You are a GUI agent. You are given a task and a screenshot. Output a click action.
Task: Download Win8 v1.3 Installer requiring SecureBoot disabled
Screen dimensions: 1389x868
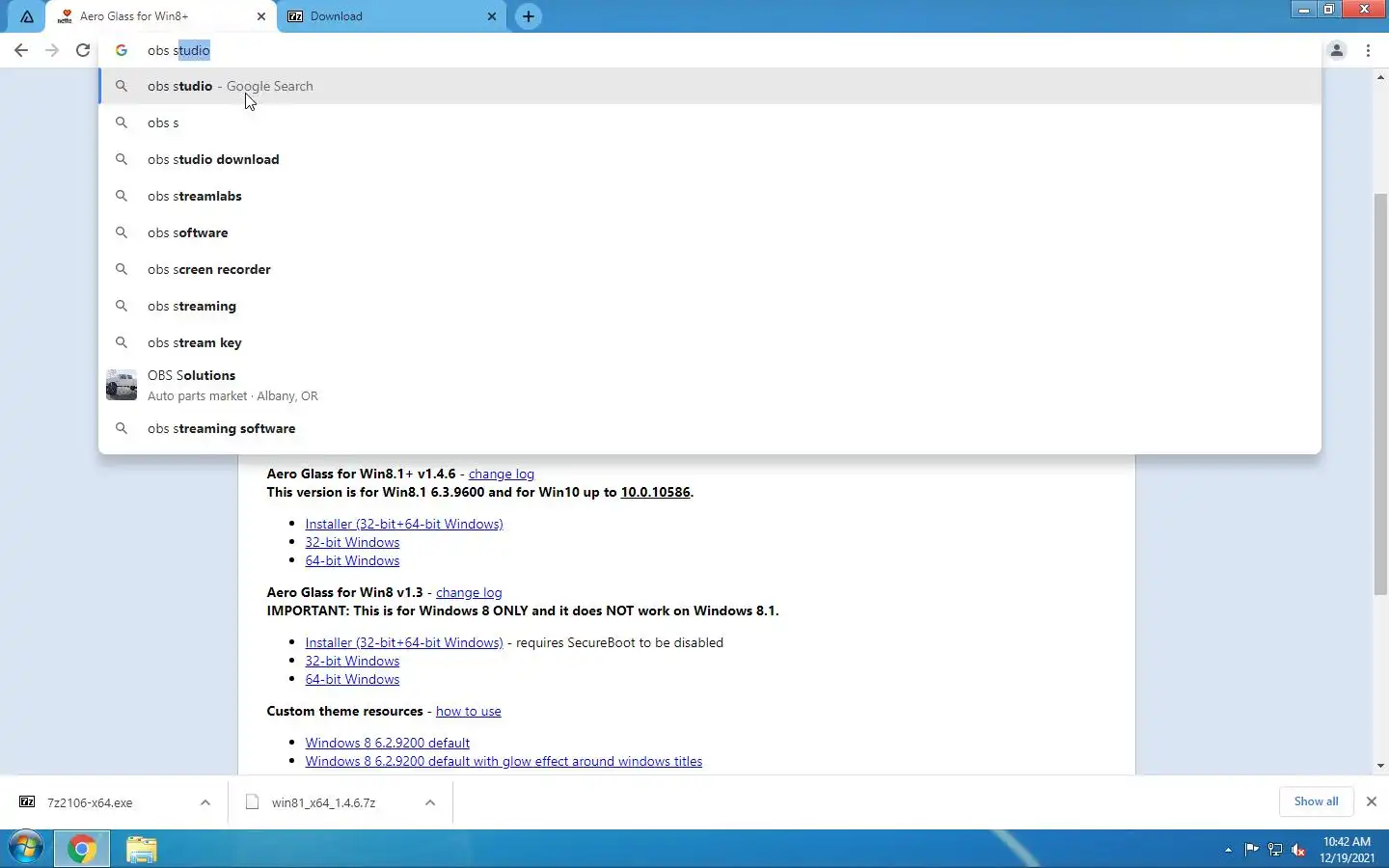[404, 642]
